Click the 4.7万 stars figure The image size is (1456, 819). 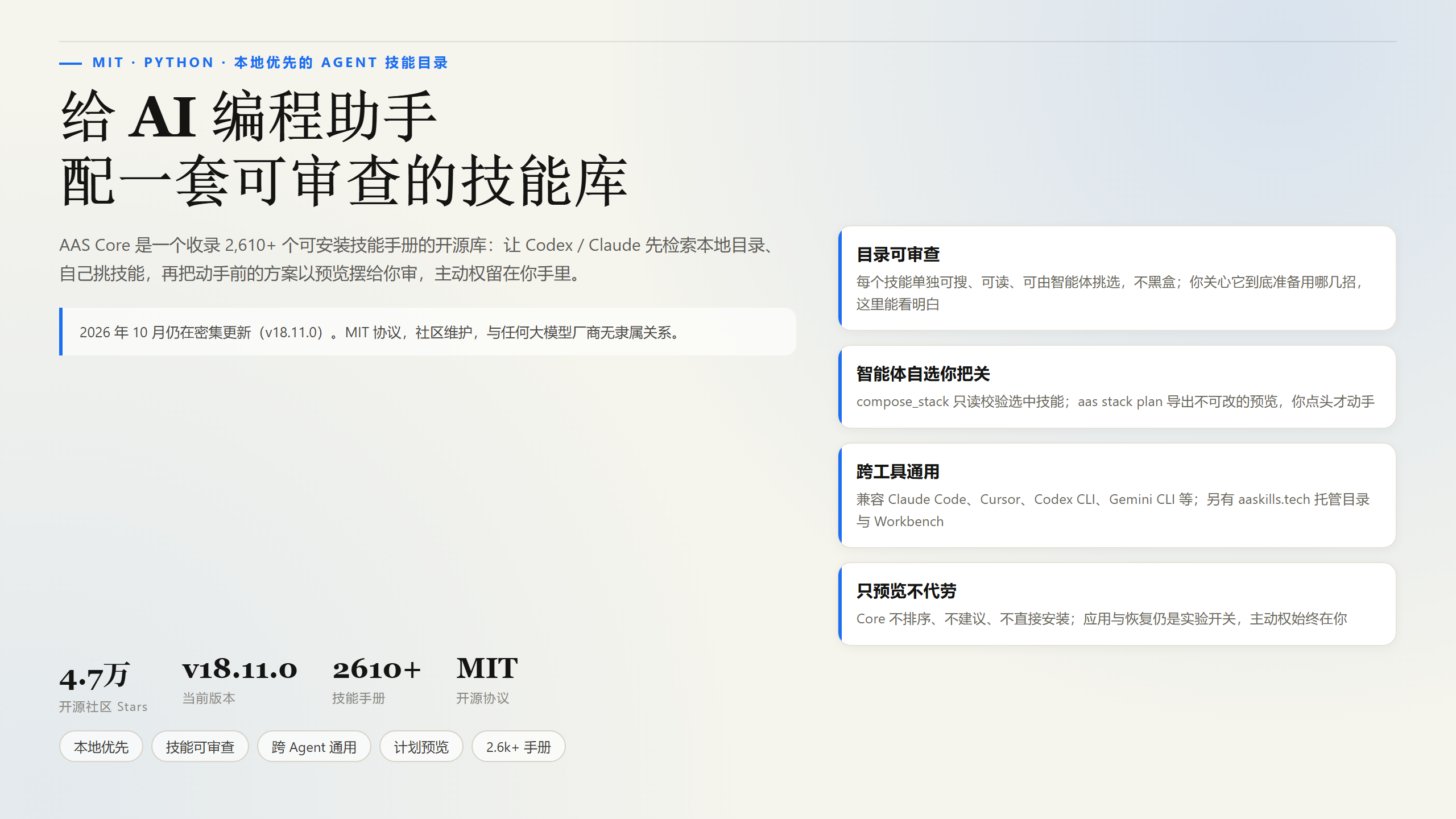(x=94, y=675)
